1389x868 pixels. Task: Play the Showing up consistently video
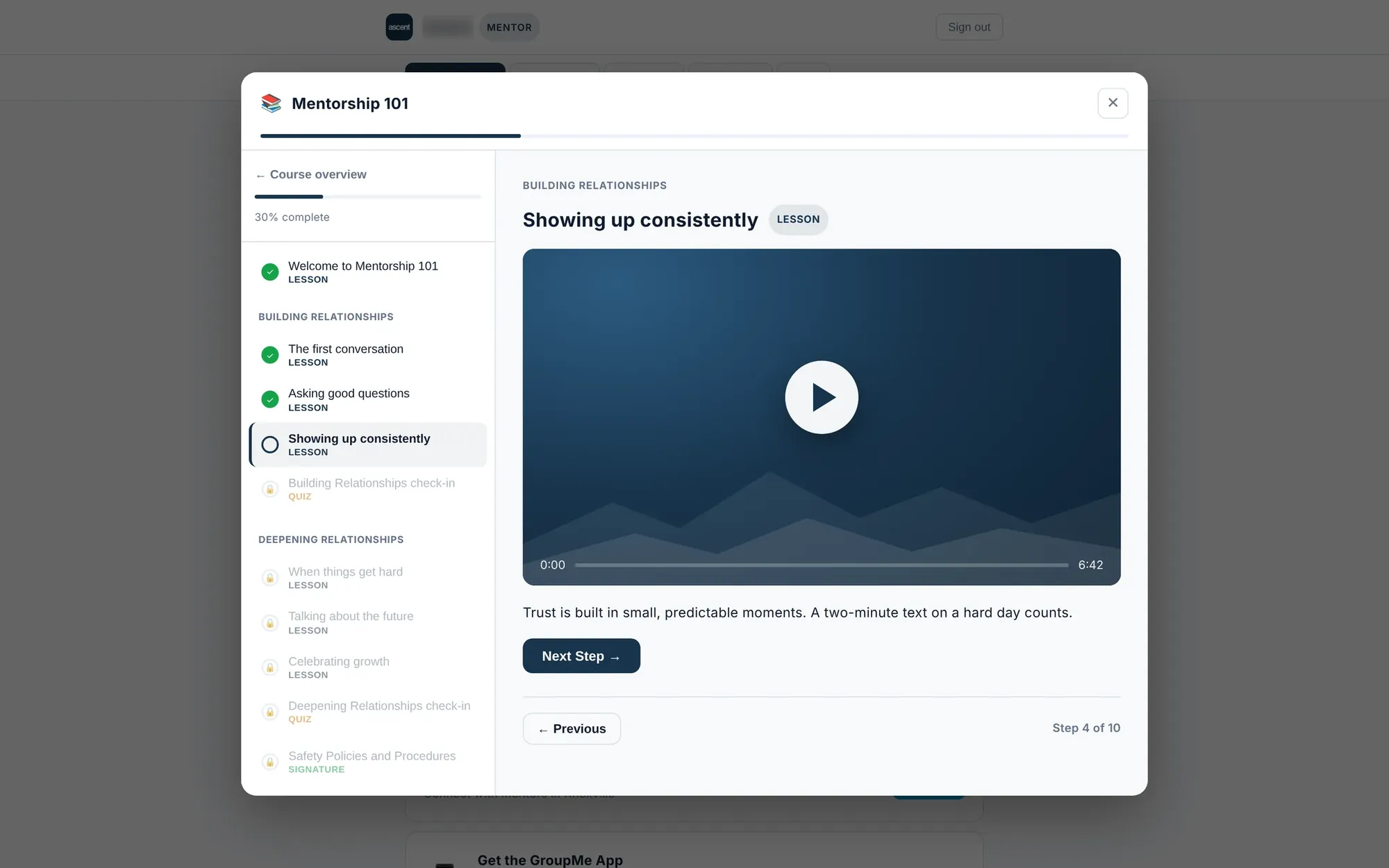(x=822, y=397)
